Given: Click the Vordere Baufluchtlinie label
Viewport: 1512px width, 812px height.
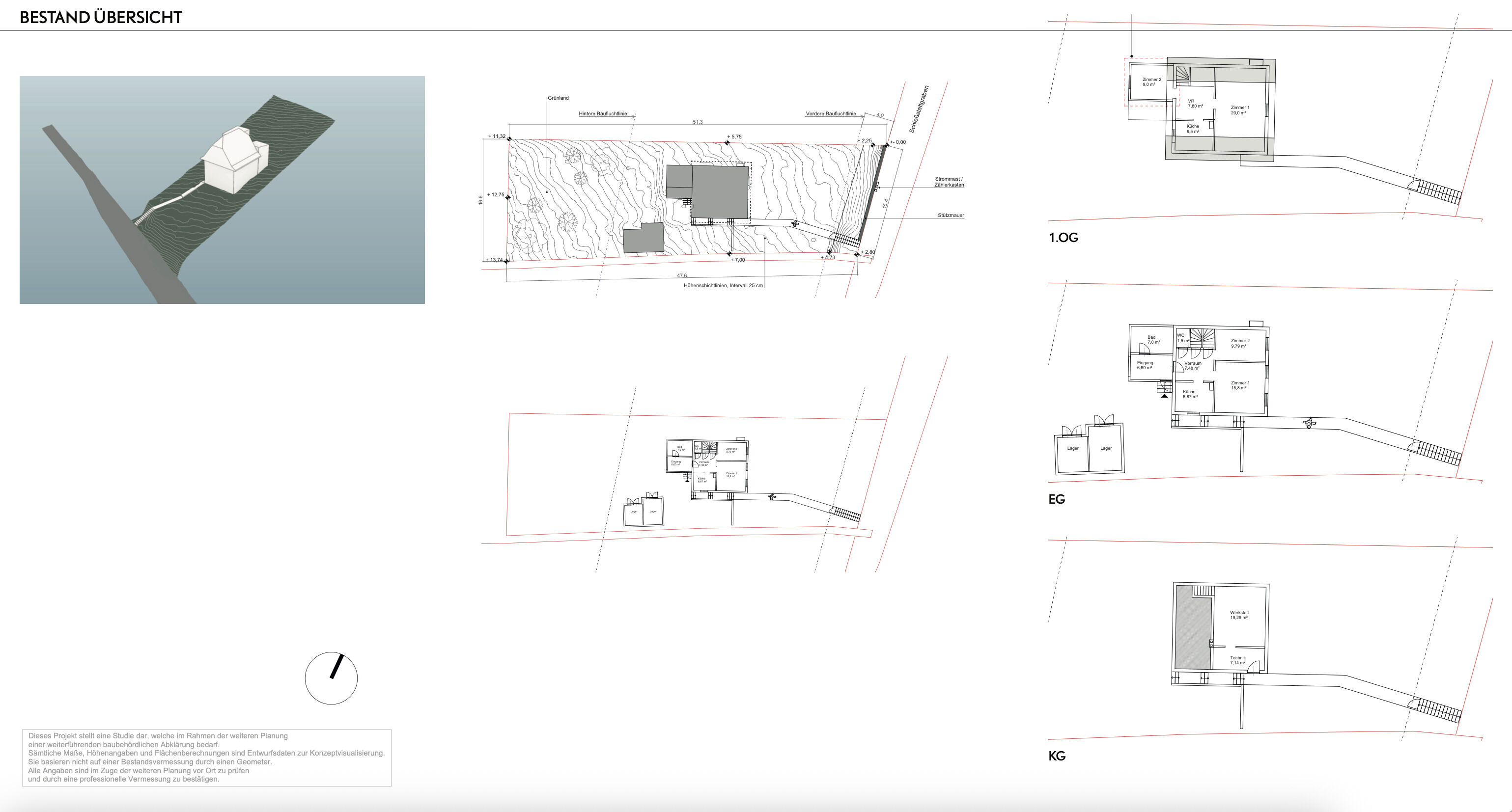Looking at the screenshot, I should click(831, 114).
